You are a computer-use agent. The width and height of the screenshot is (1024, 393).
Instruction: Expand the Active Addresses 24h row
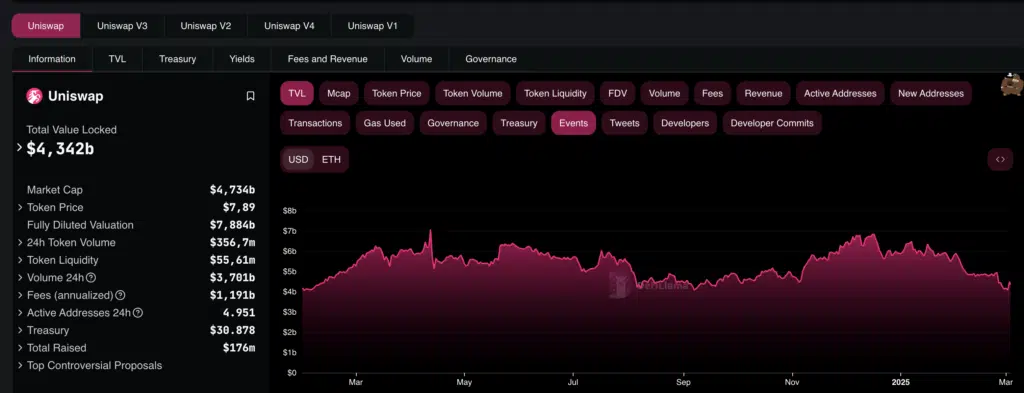coord(20,313)
